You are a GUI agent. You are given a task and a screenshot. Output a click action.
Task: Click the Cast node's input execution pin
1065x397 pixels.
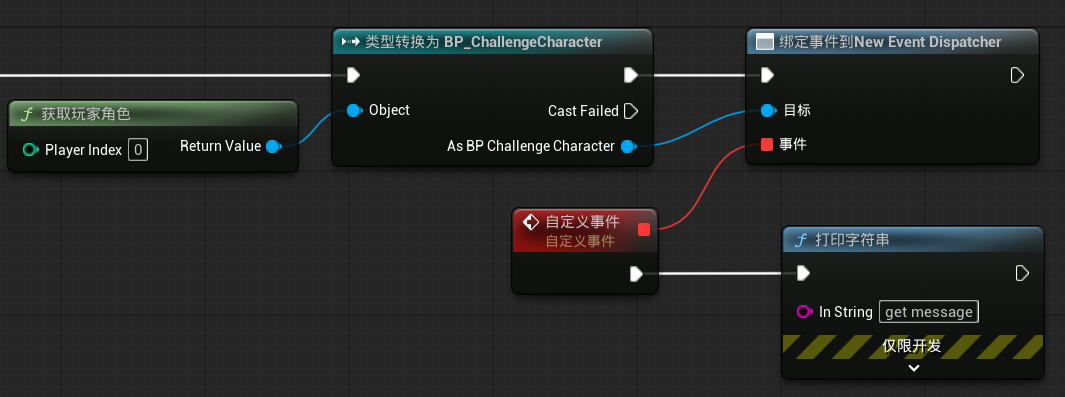[353, 75]
